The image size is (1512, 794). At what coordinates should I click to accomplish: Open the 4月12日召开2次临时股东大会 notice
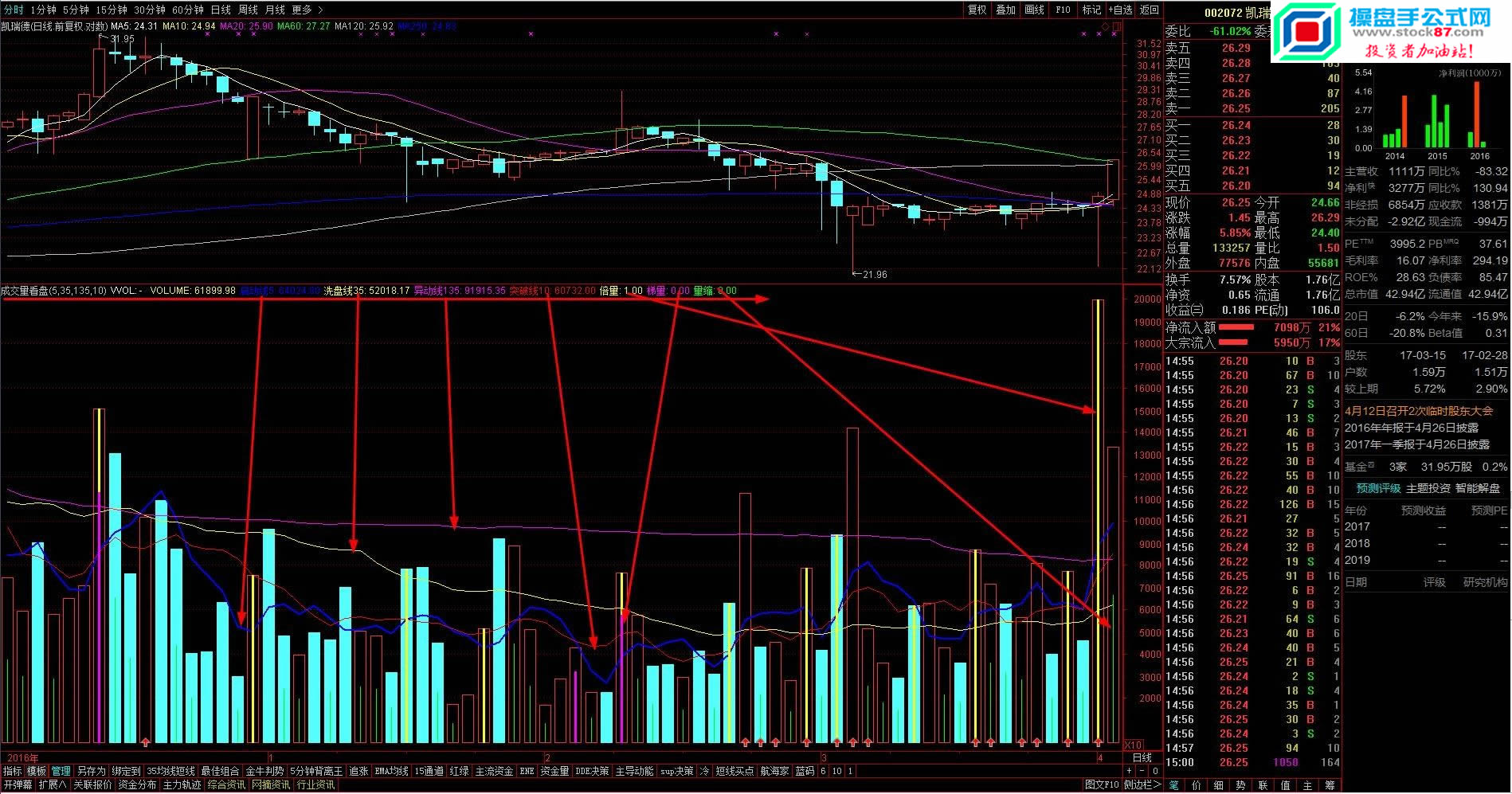(x=1419, y=411)
